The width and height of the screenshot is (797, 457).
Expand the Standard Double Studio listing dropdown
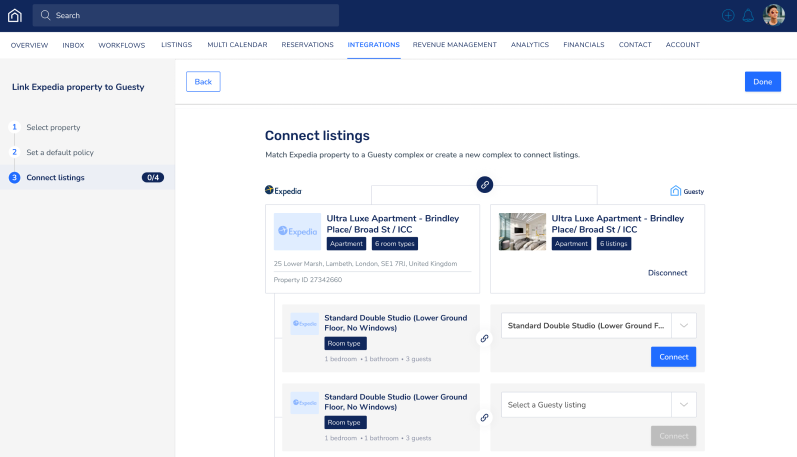684,325
